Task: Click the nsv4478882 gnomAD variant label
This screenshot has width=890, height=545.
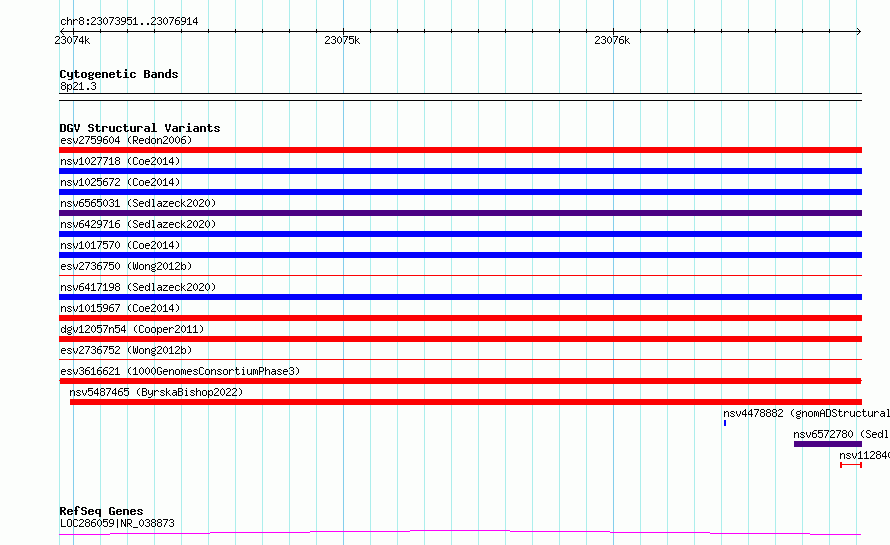Action: tap(806, 413)
